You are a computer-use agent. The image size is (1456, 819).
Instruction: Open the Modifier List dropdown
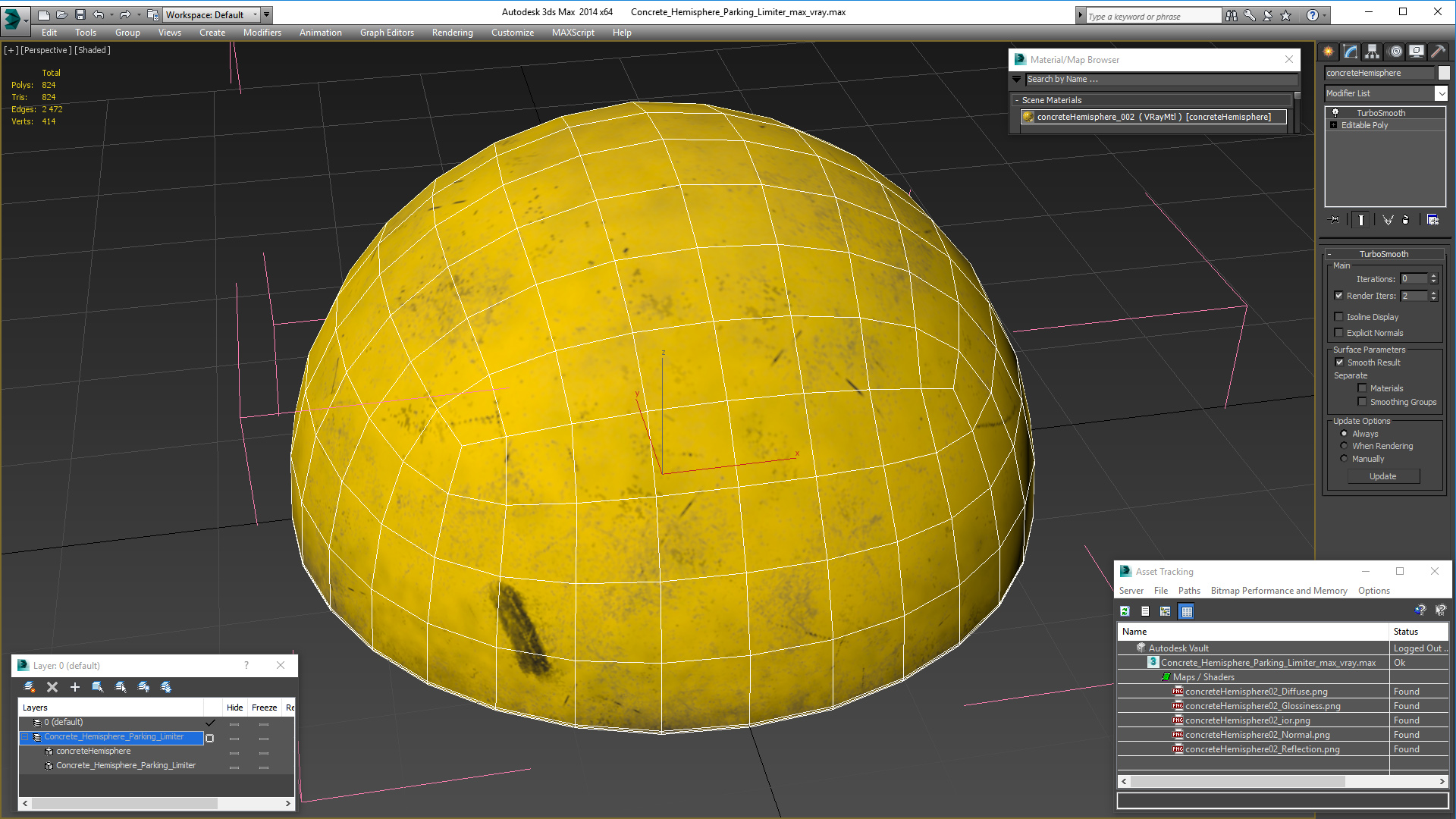tap(1441, 93)
